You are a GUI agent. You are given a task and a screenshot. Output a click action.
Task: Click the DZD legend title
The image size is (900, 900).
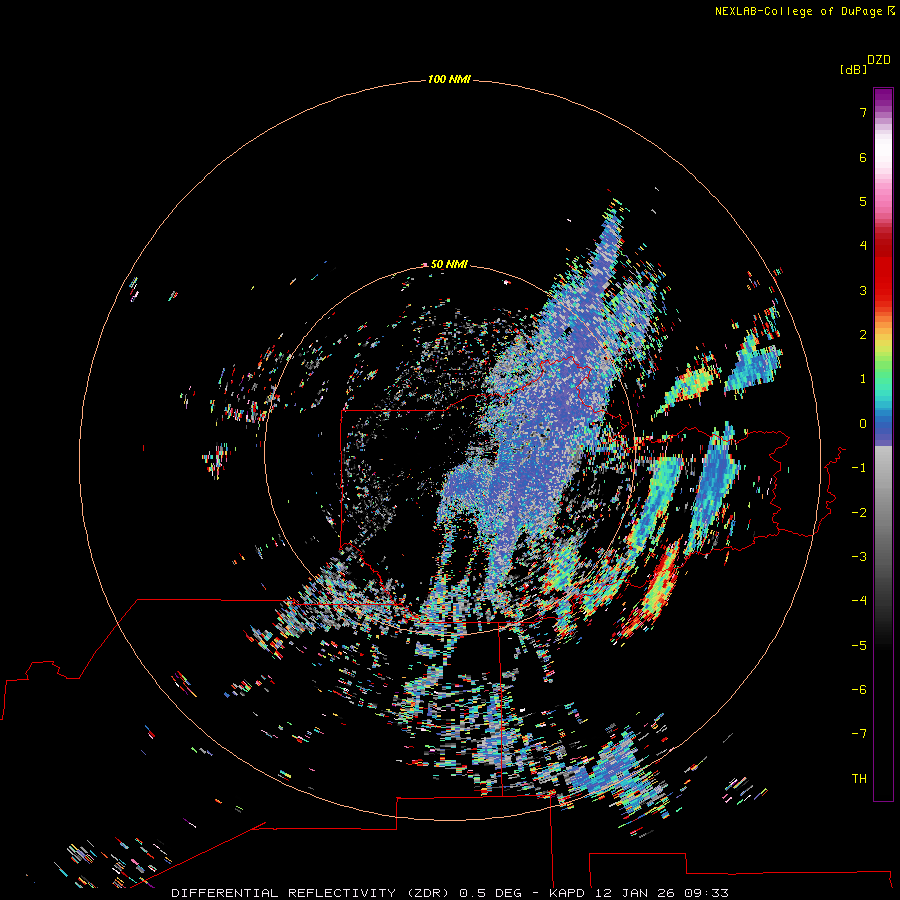(879, 60)
